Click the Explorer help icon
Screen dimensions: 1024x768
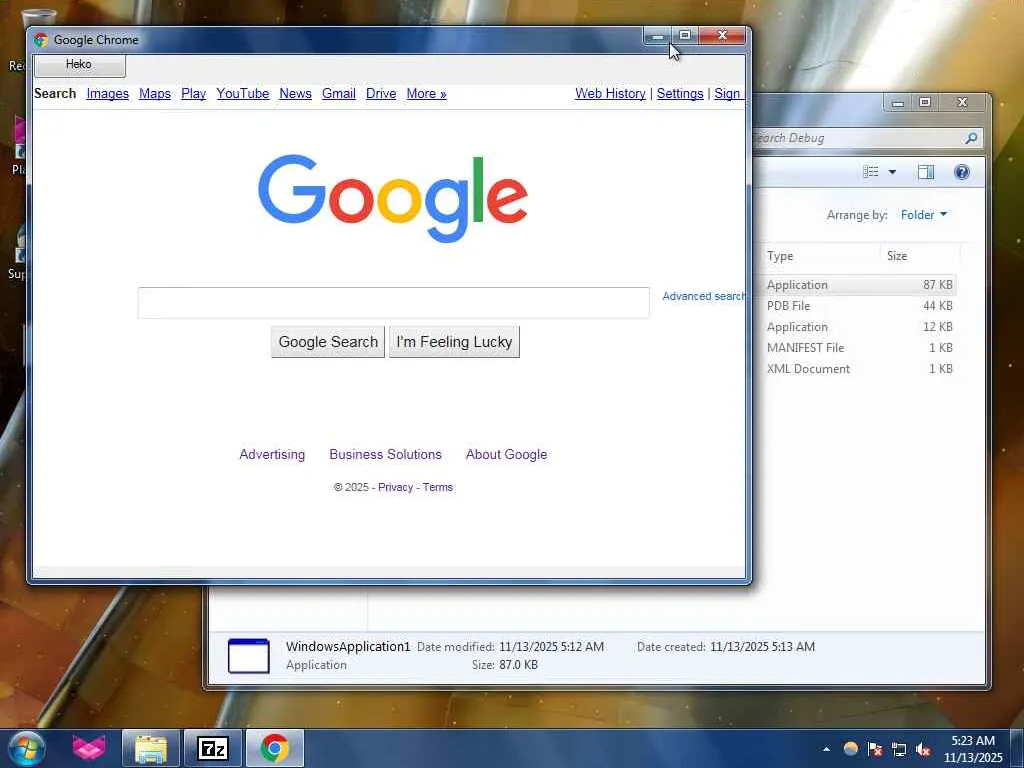tap(961, 172)
